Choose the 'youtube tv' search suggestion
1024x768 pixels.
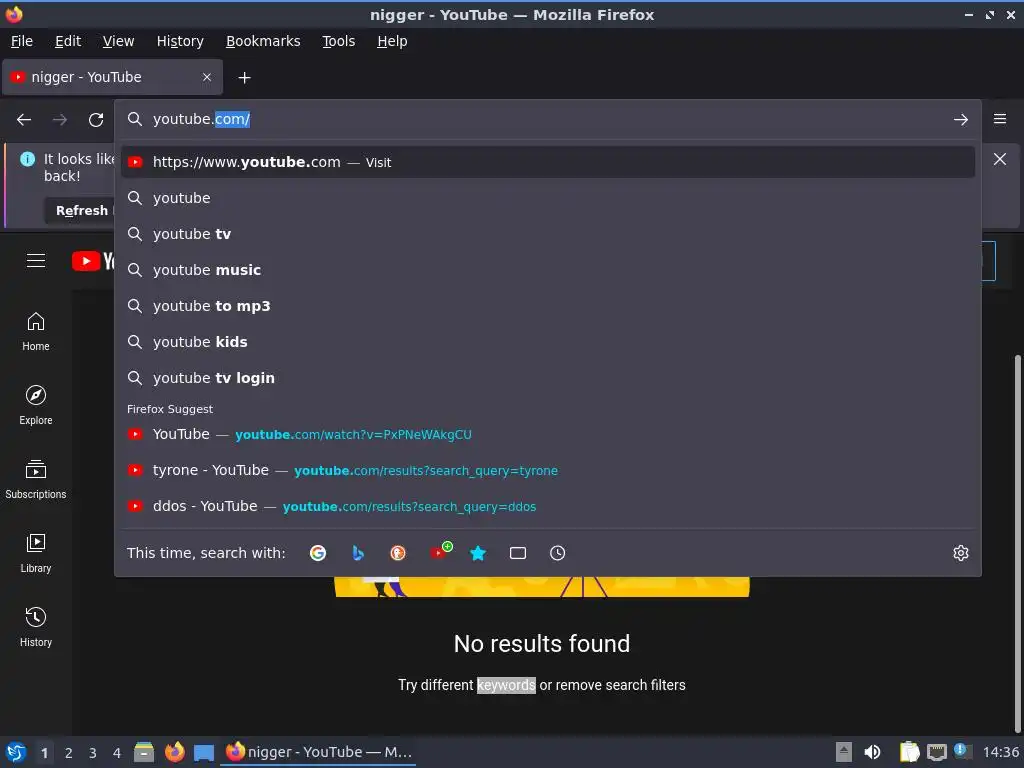(x=547, y=234)
